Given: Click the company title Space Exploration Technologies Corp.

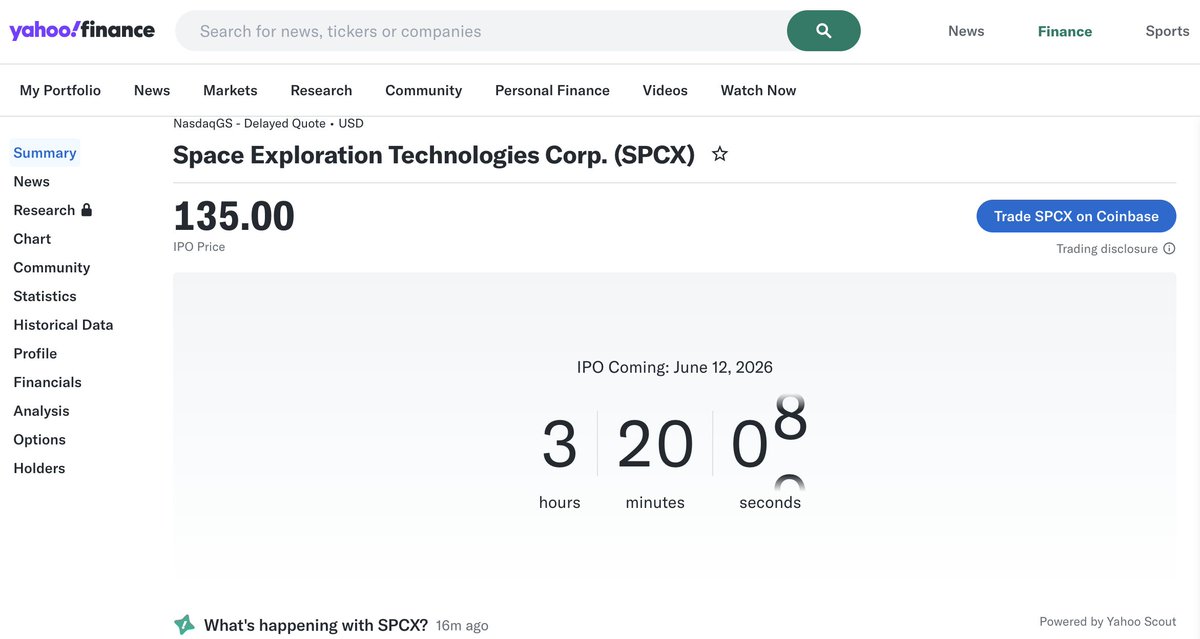Looking at the screenshot, I should 434,155.
